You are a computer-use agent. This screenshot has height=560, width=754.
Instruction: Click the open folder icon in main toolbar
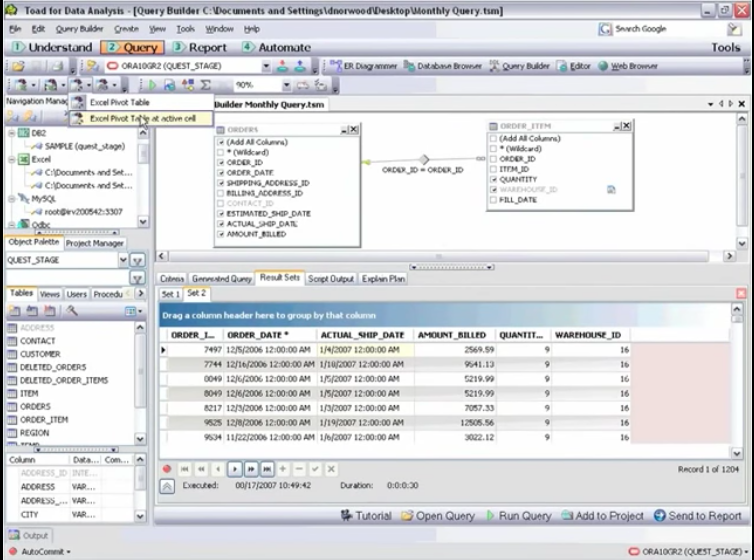coord(18,66)
